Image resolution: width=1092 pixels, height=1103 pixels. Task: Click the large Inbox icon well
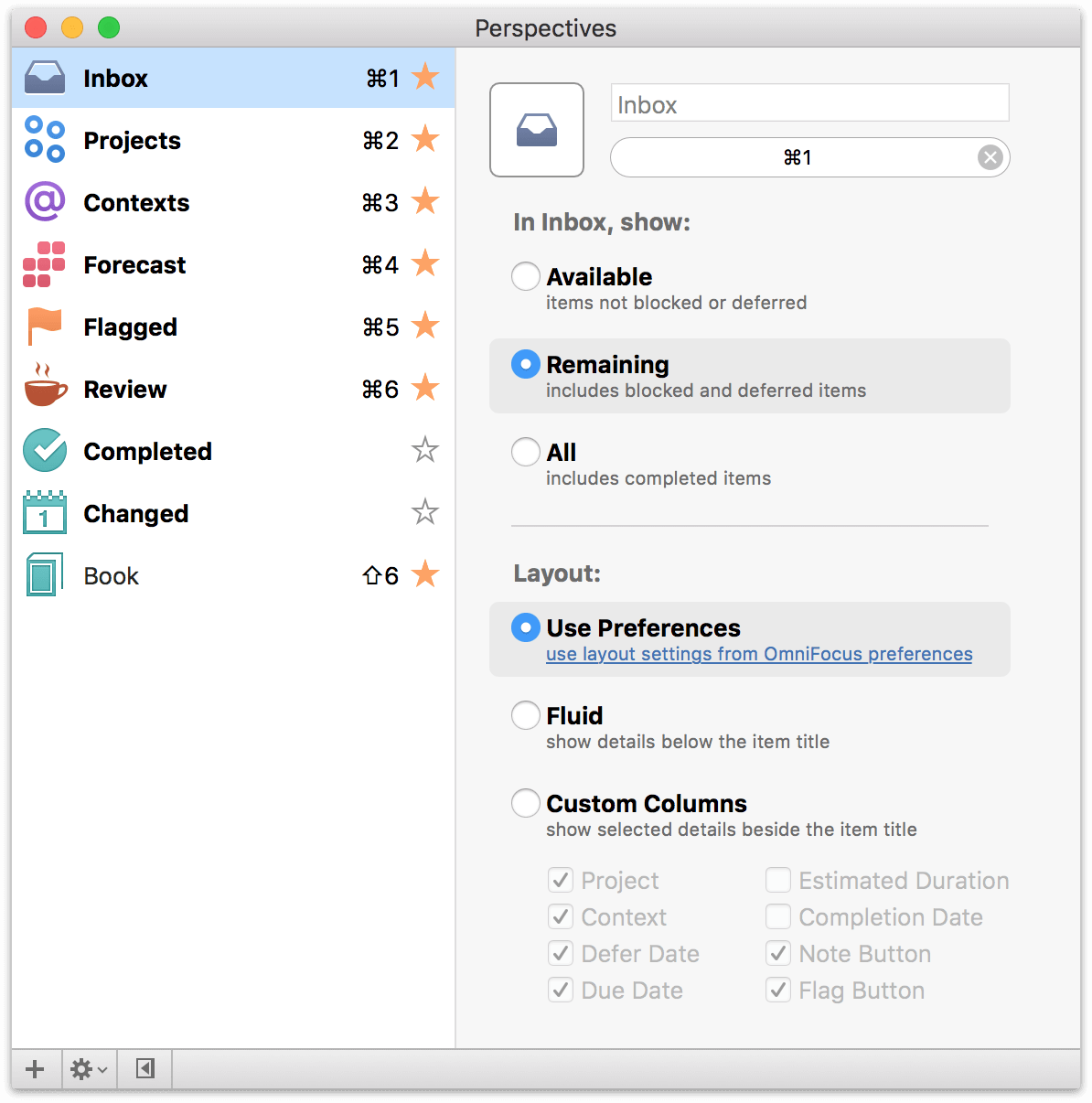(x=537, y=130)
